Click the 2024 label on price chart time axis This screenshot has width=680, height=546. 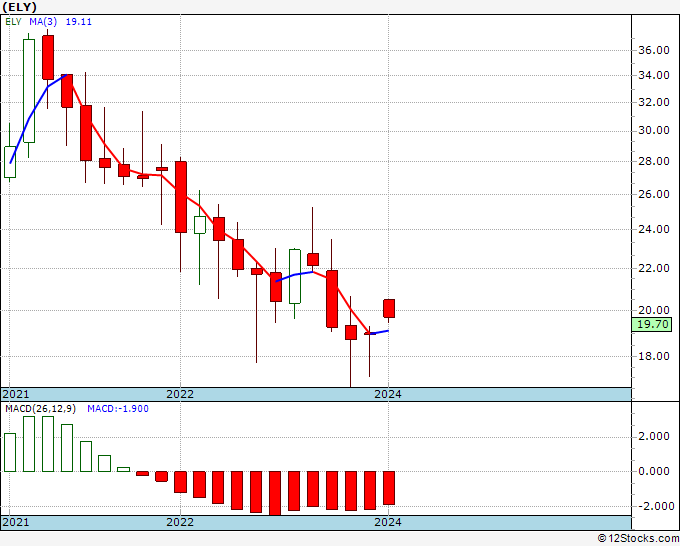(388, 394)
